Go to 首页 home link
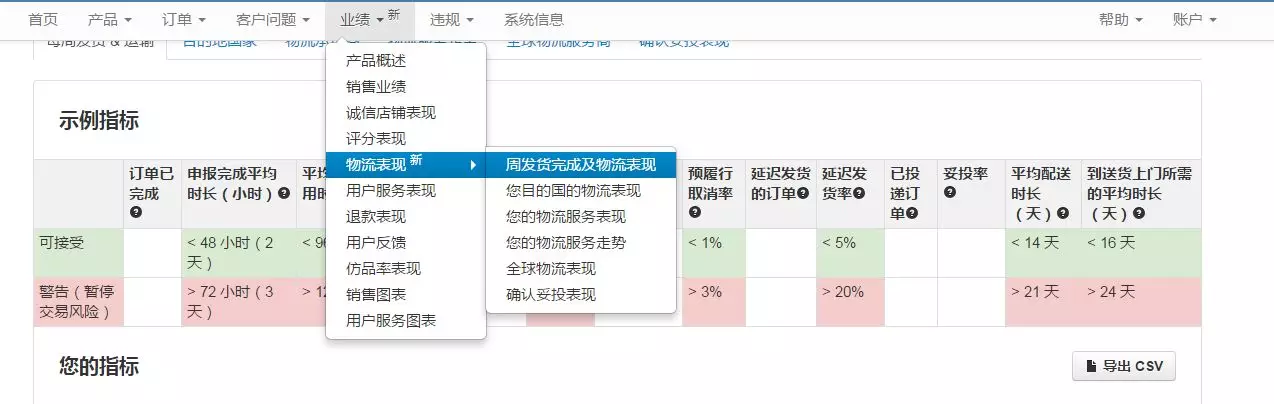Viewport: 1274px width, 404px height. point(43,19)
